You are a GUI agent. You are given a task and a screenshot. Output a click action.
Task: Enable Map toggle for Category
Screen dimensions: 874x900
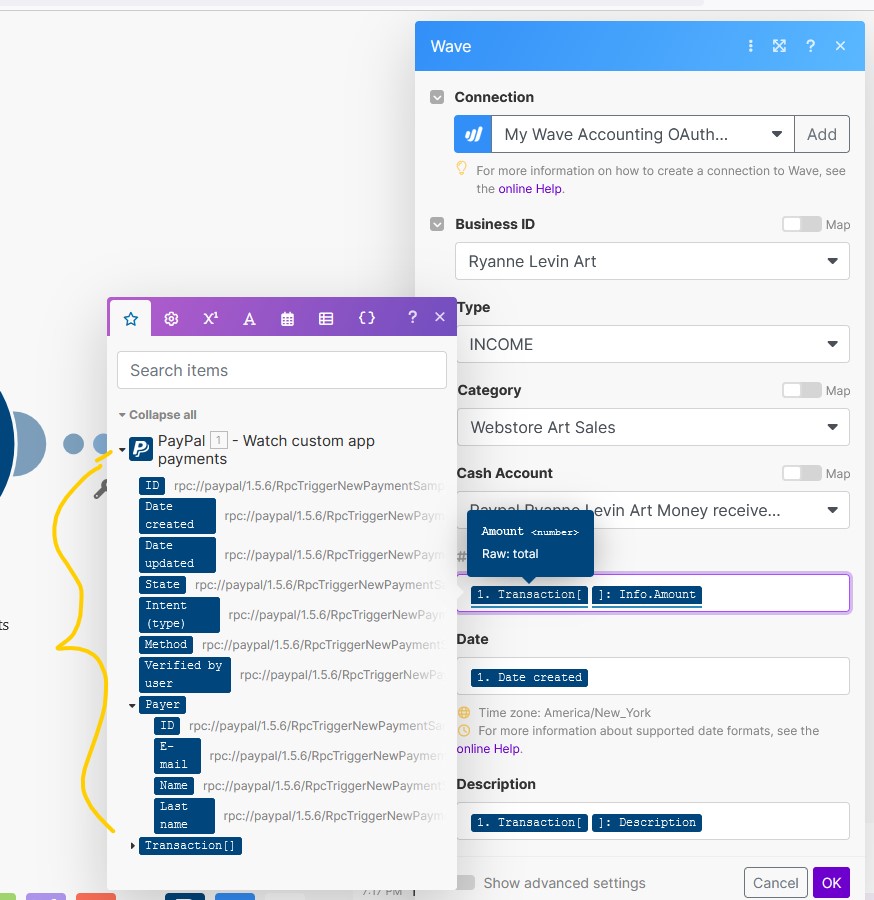click(x=802, y=390)
